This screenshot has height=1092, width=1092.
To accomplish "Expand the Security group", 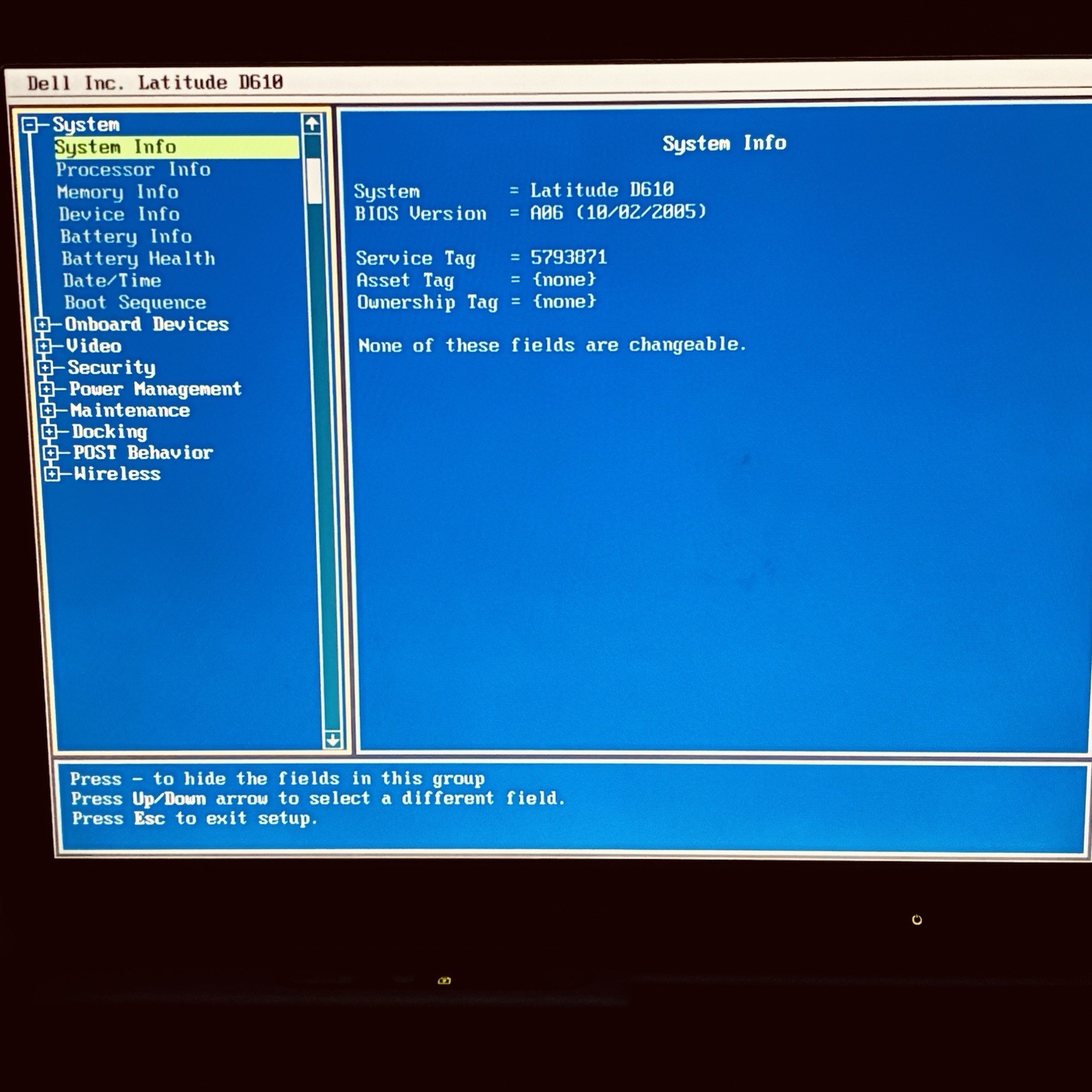I will click(x=46, y=368).
